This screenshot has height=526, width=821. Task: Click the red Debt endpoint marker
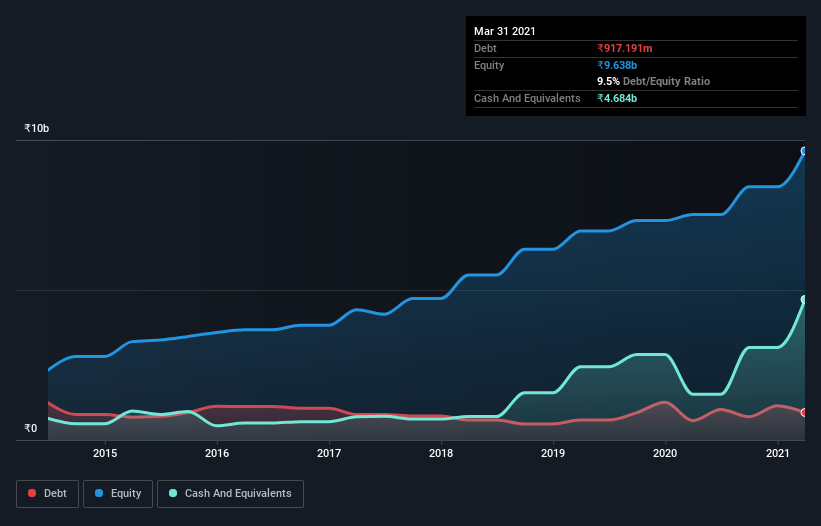(804, 412)
